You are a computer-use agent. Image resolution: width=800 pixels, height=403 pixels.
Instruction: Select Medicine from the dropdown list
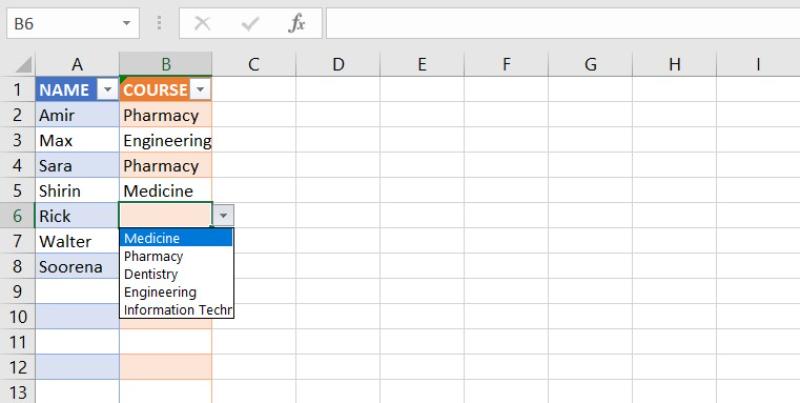(175, 238)
